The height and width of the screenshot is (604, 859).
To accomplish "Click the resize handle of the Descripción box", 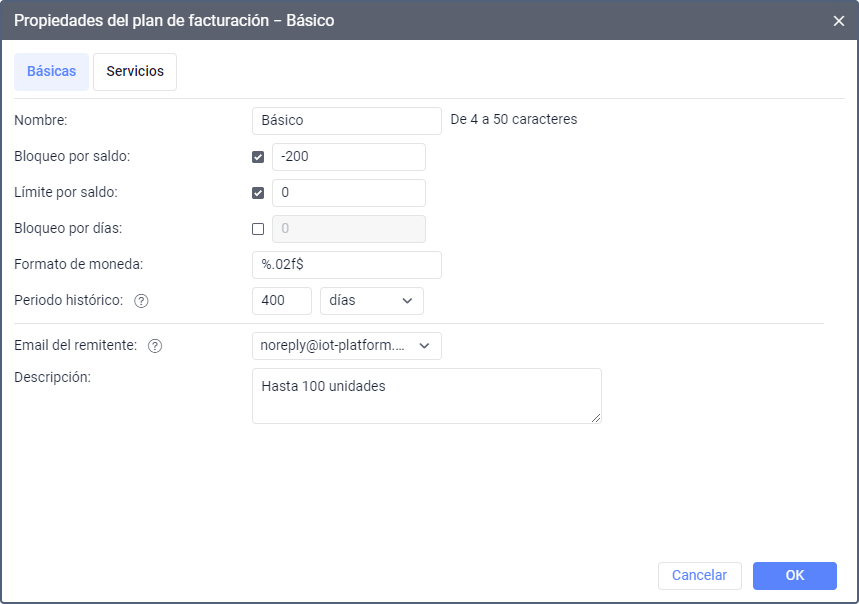I will point(596,418).
